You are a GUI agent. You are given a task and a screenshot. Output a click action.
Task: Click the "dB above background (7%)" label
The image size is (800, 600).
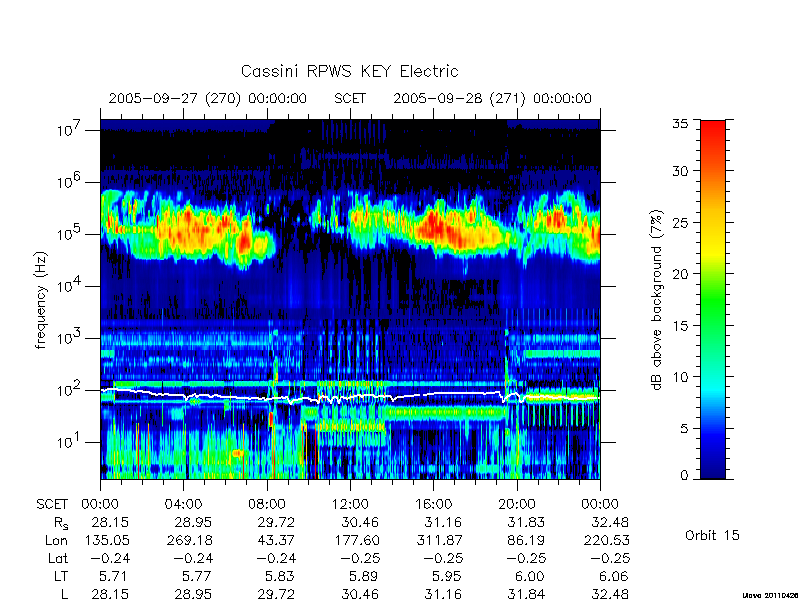click(x=657, y=300)
